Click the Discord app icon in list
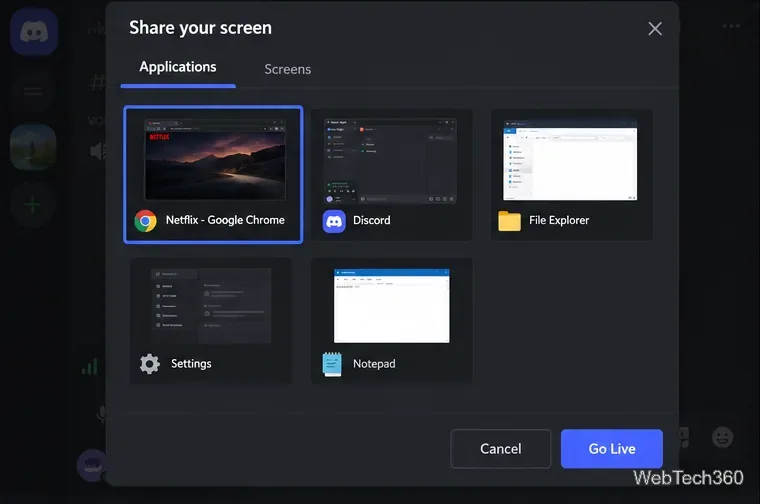Image resolution: width=760 pixels, height=504 pixels. point(334,221)
